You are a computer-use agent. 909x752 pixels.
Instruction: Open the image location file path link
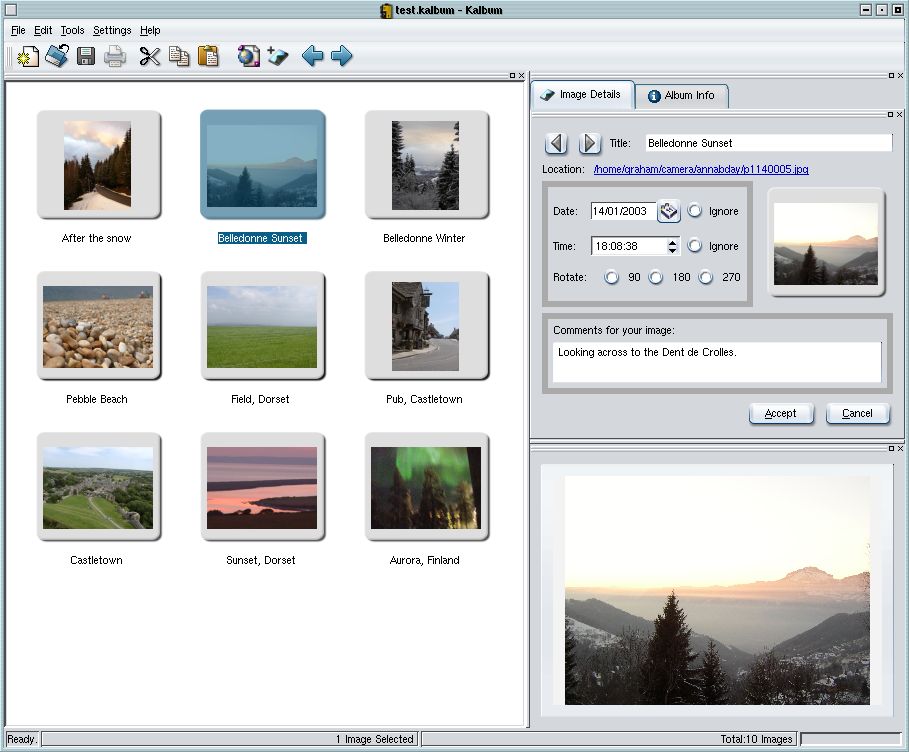point(700,169)
